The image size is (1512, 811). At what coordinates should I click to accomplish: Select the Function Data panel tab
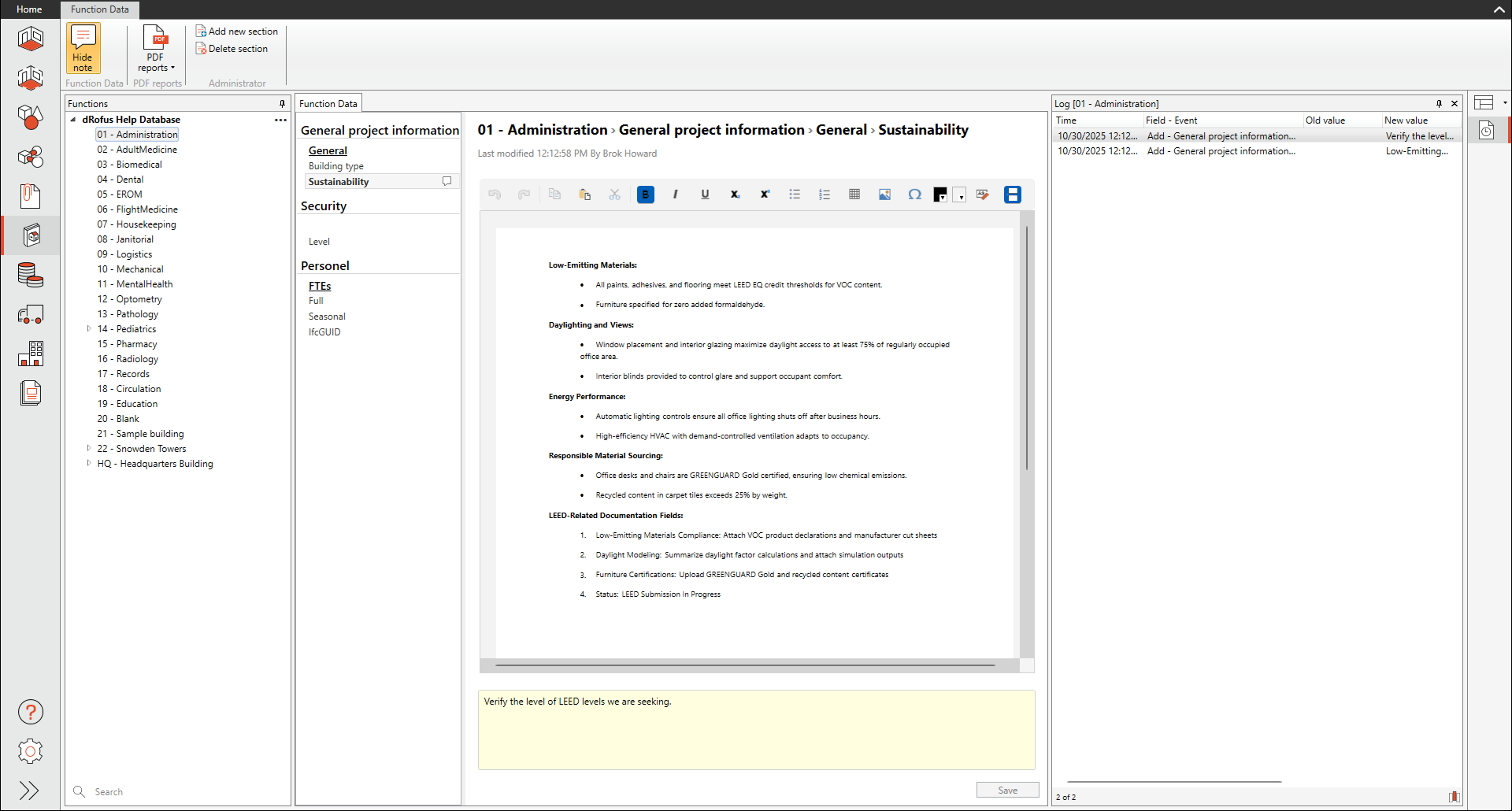[328, 103]
